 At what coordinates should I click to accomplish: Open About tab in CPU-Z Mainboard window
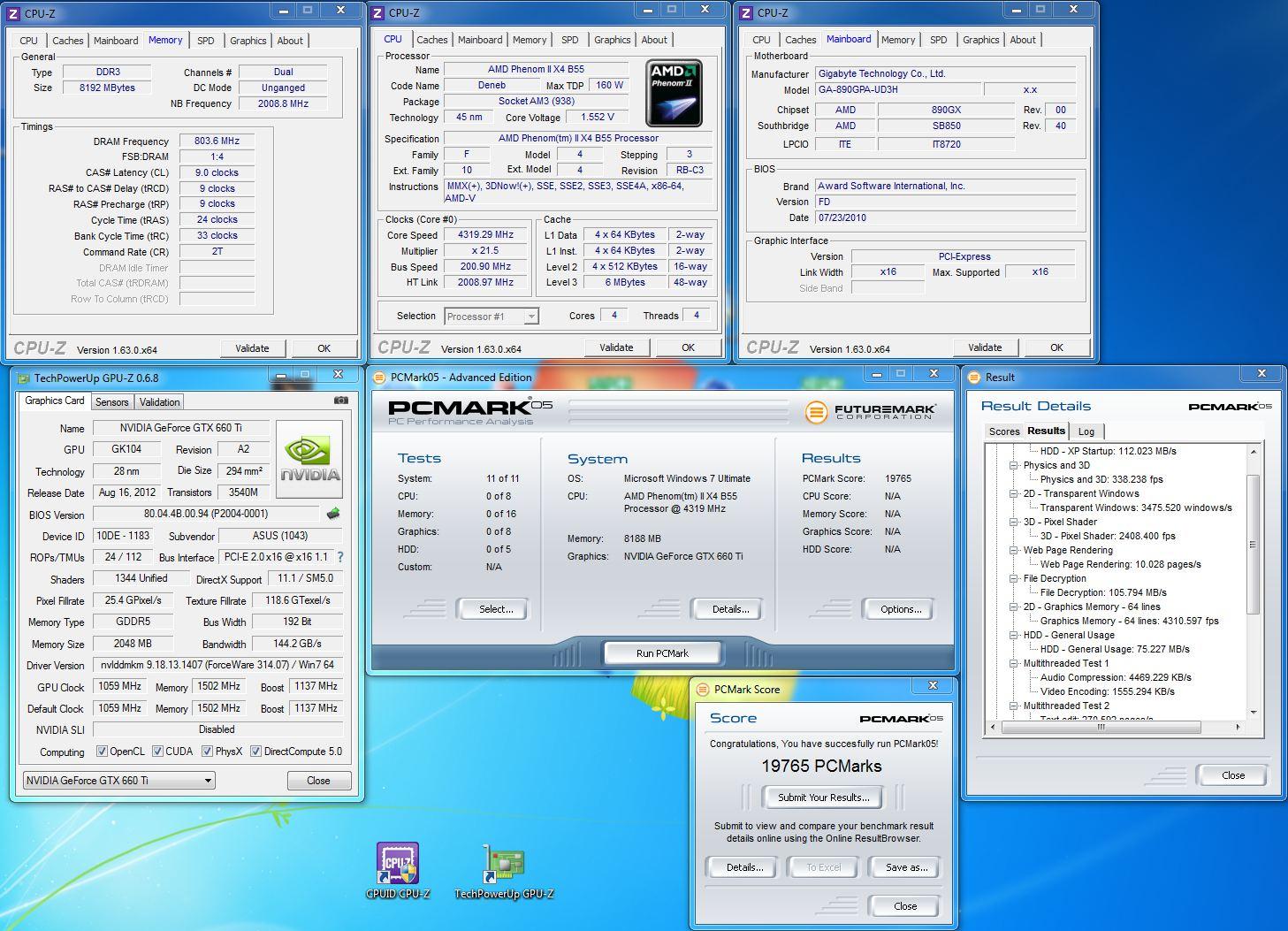(1023, 40)
